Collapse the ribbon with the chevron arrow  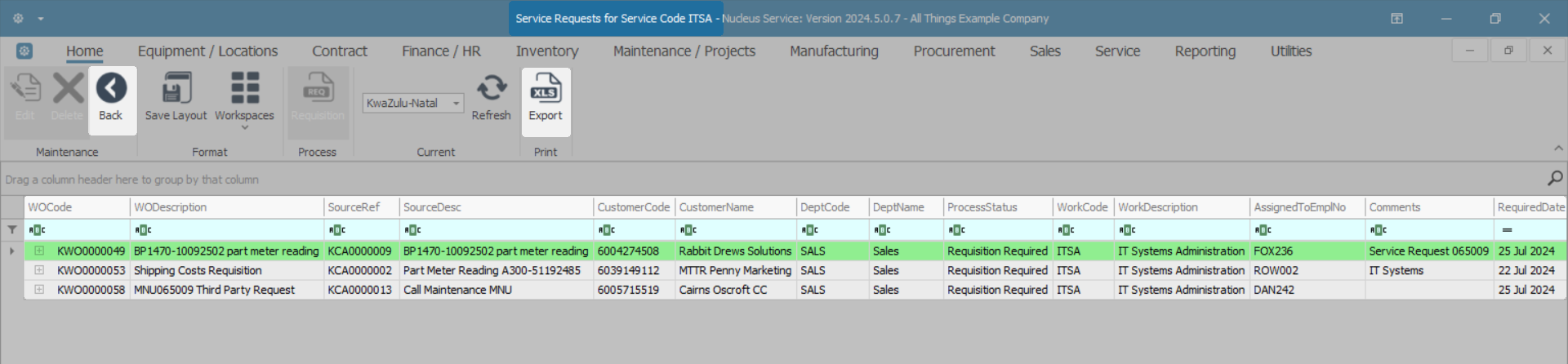point(1558,149)
